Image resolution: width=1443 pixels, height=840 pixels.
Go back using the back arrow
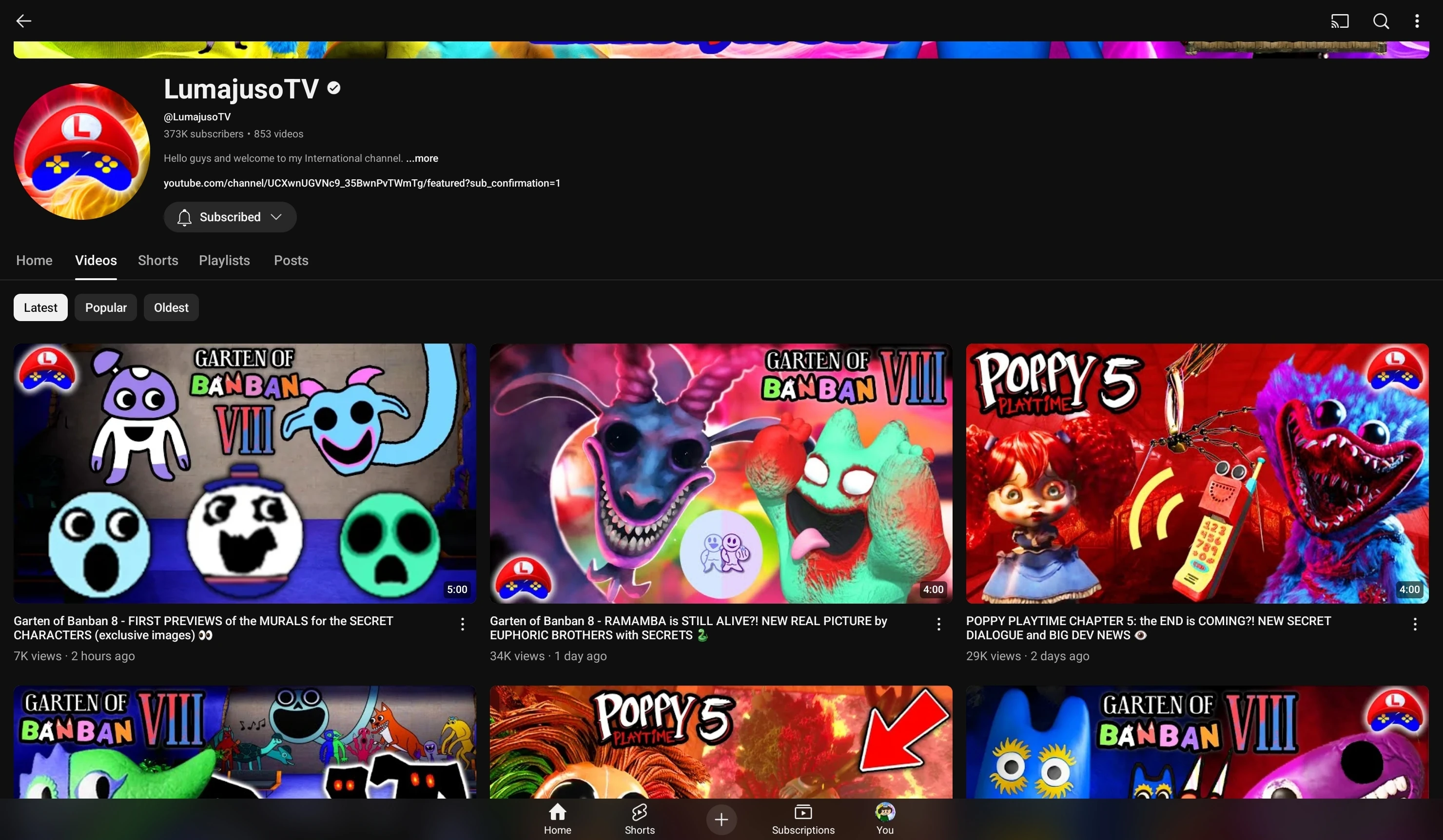pyautogui.click(x=23, y=21)
